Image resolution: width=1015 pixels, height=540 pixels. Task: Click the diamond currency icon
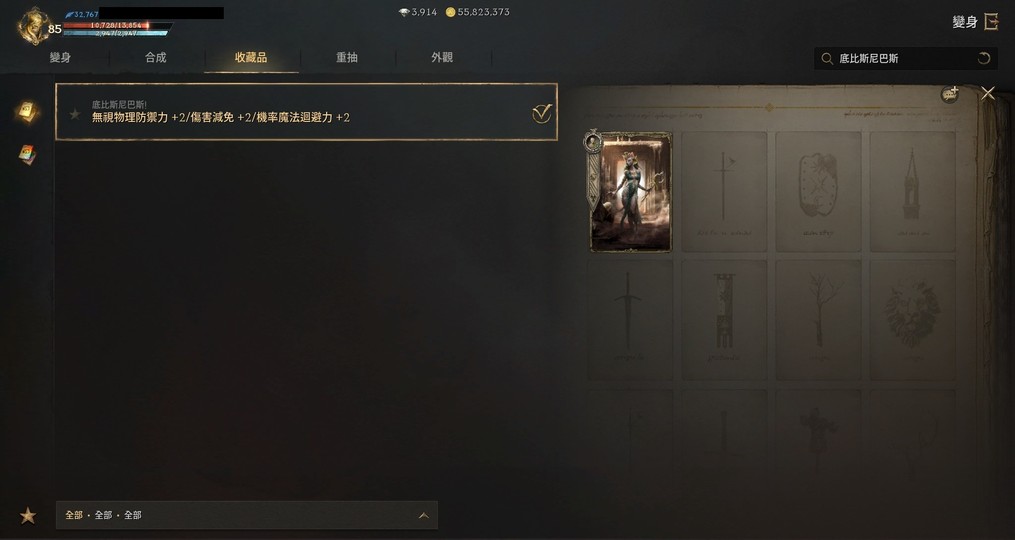(404, 12)
